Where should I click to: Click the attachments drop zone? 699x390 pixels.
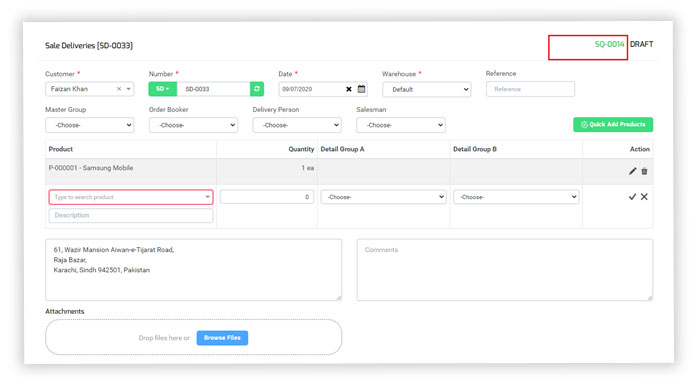click(x=193, y=337)
